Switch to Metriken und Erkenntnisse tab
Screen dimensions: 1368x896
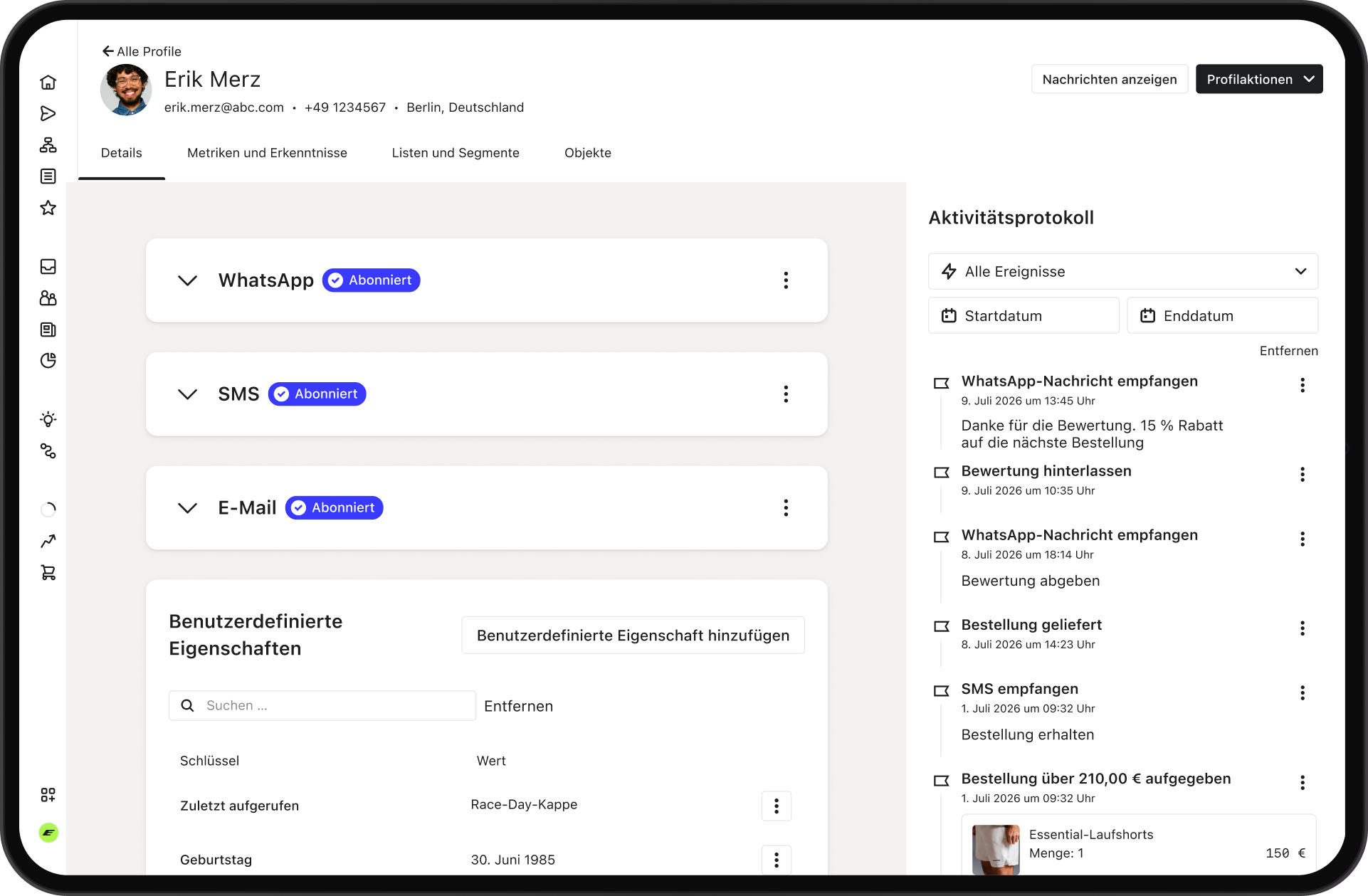point(267,153)
